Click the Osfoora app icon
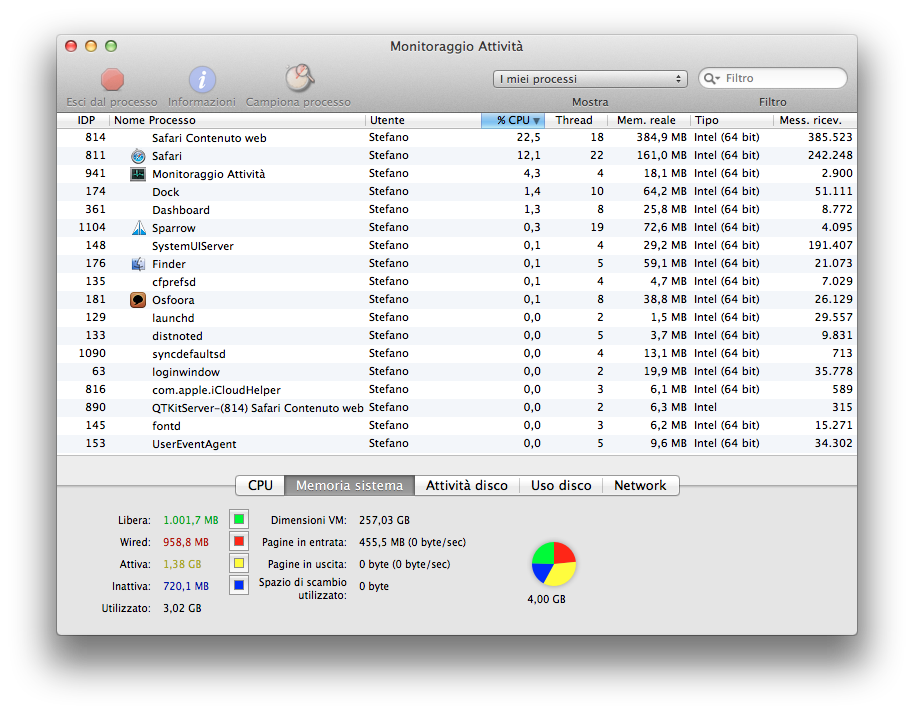 [138, 300]
